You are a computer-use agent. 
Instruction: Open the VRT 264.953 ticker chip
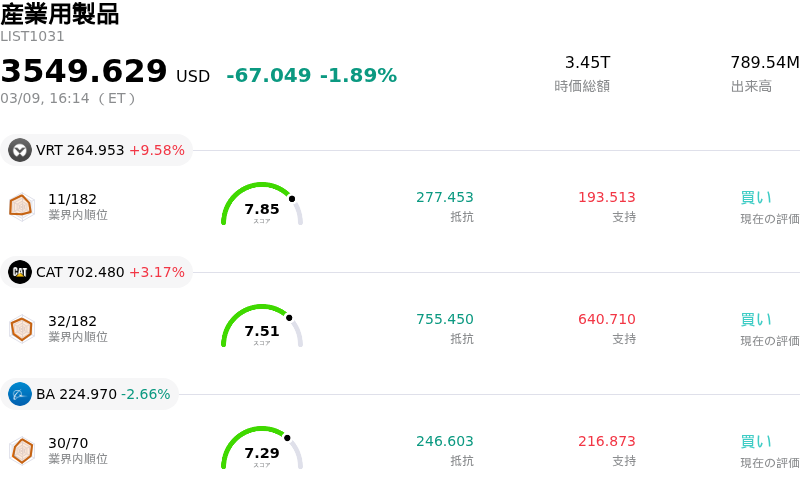click(x=97, y=151)
